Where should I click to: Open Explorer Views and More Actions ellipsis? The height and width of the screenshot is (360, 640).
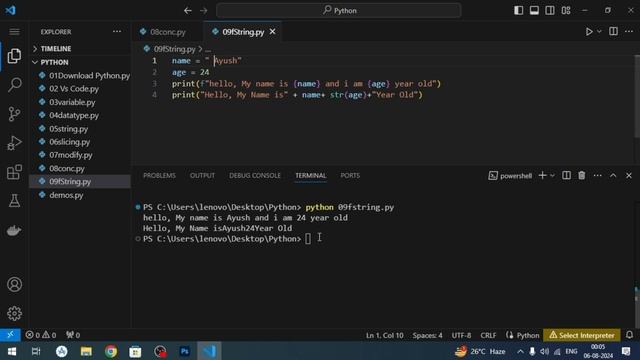[x=117, y=31]
